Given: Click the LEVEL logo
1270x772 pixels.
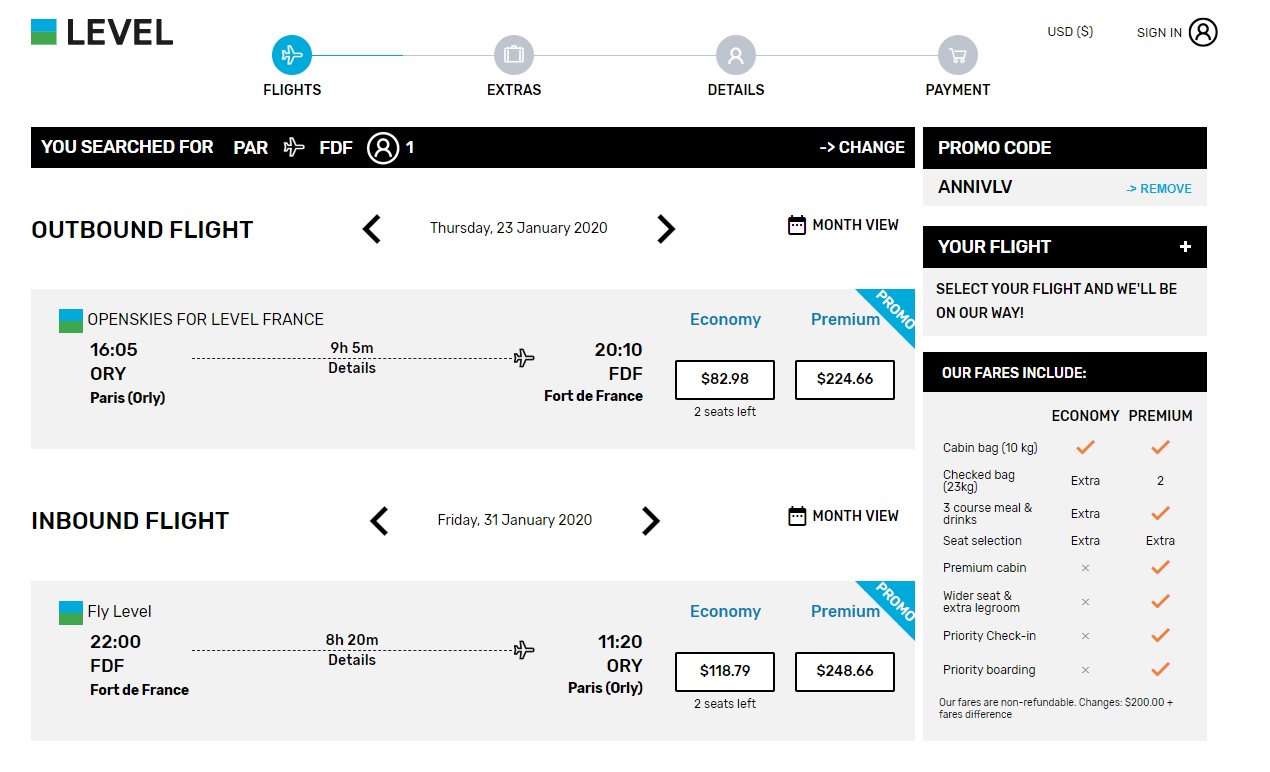Looking at the screenshot, I should 102,32.
